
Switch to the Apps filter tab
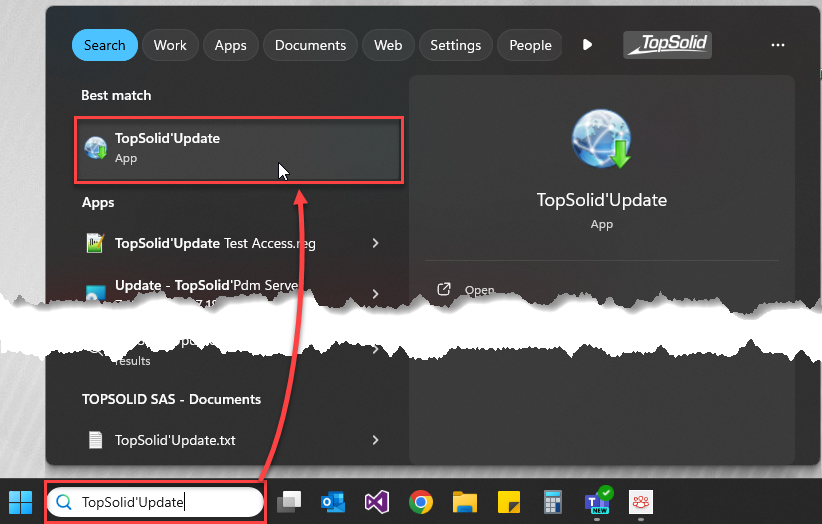click(231, 45)
